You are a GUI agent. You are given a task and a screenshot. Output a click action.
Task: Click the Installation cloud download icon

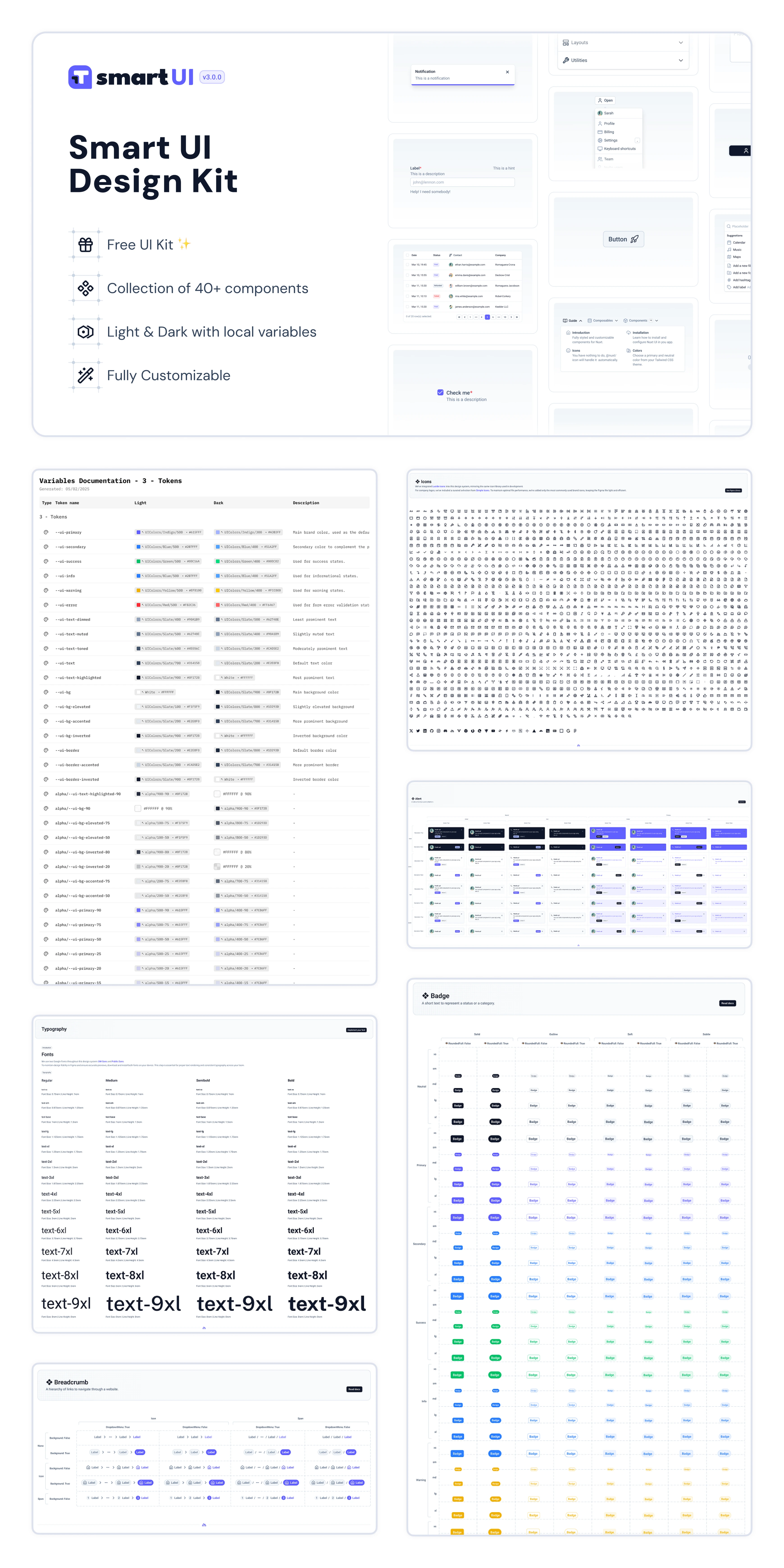pyautogui.click(x=629, y=333)
